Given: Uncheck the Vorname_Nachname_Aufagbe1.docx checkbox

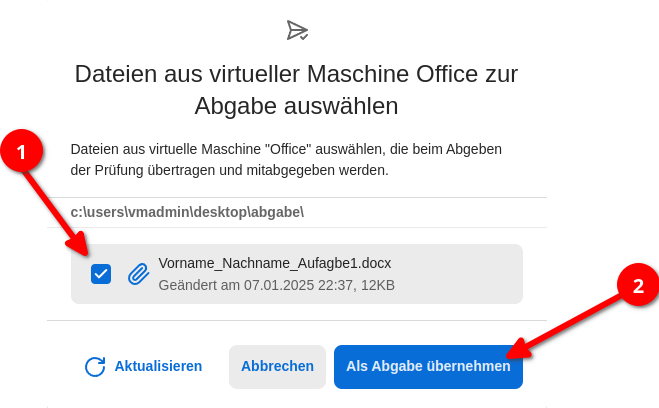Looking at the screenshot, I should (x=101, y=274).
